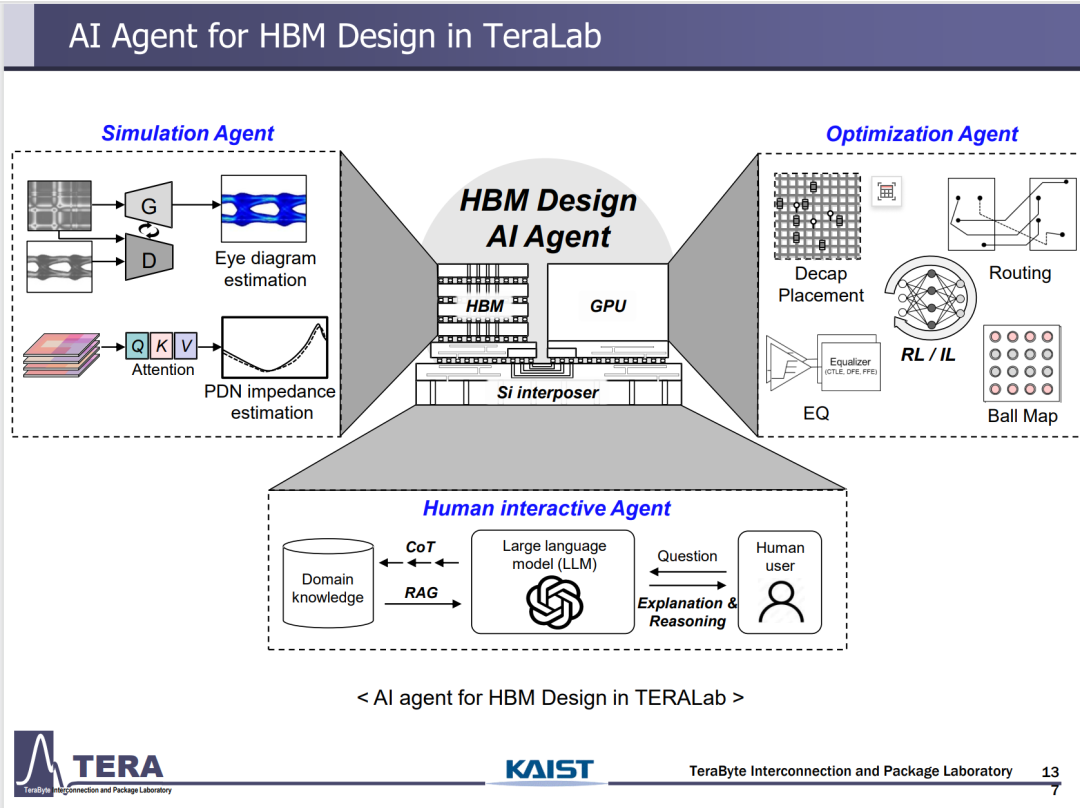Click the Large language model (LLM) text

(x=554, y=555)
